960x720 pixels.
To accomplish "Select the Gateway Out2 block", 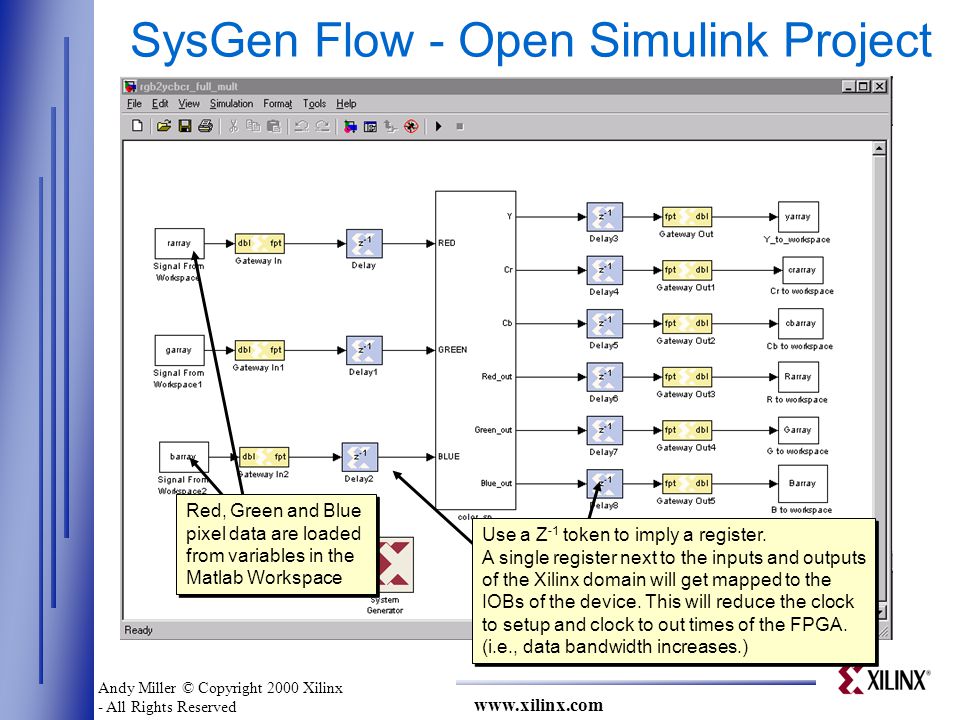I will click(x=687, y=323).
